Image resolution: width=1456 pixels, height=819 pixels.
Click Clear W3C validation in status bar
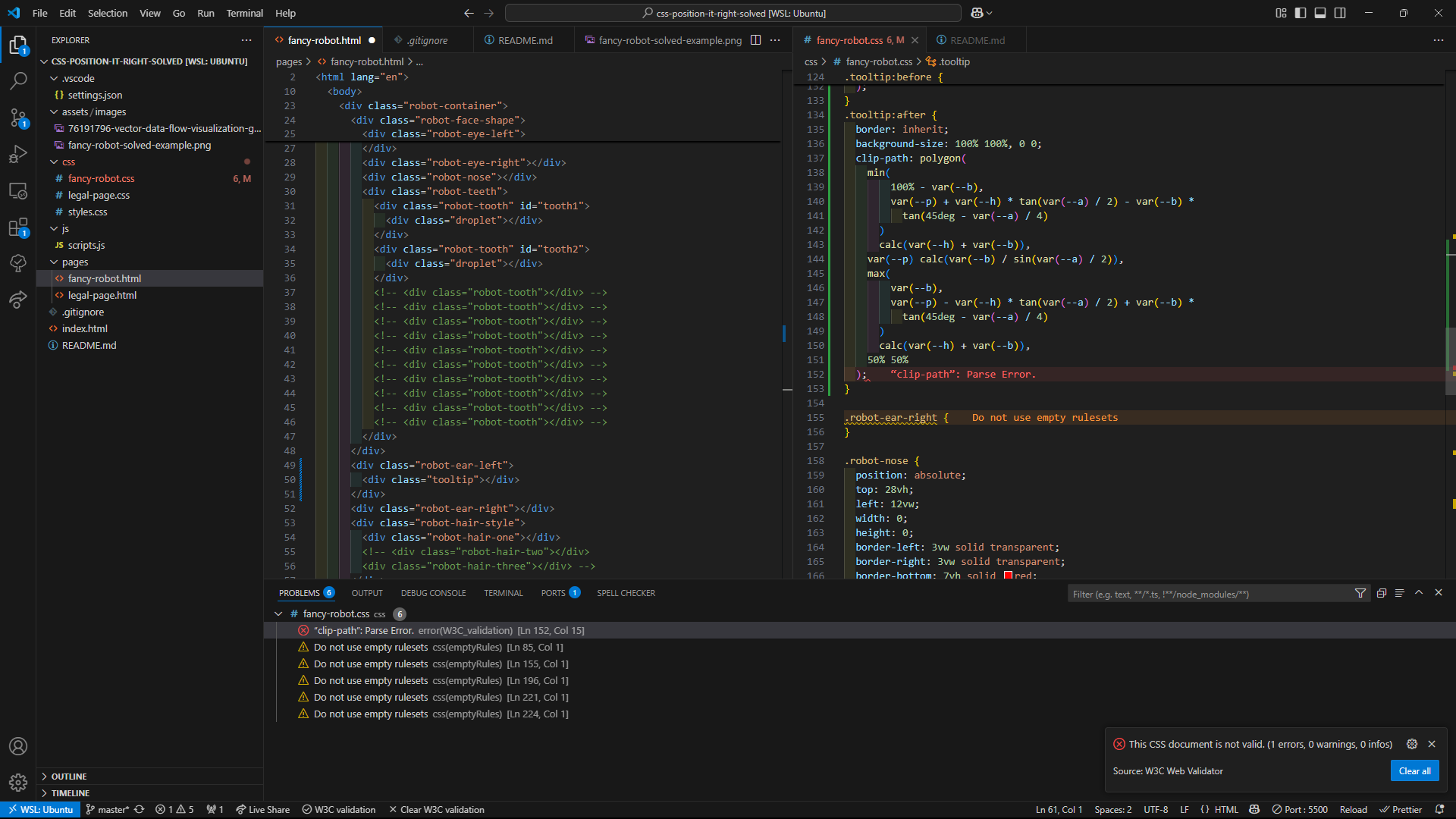pos(437,810)
